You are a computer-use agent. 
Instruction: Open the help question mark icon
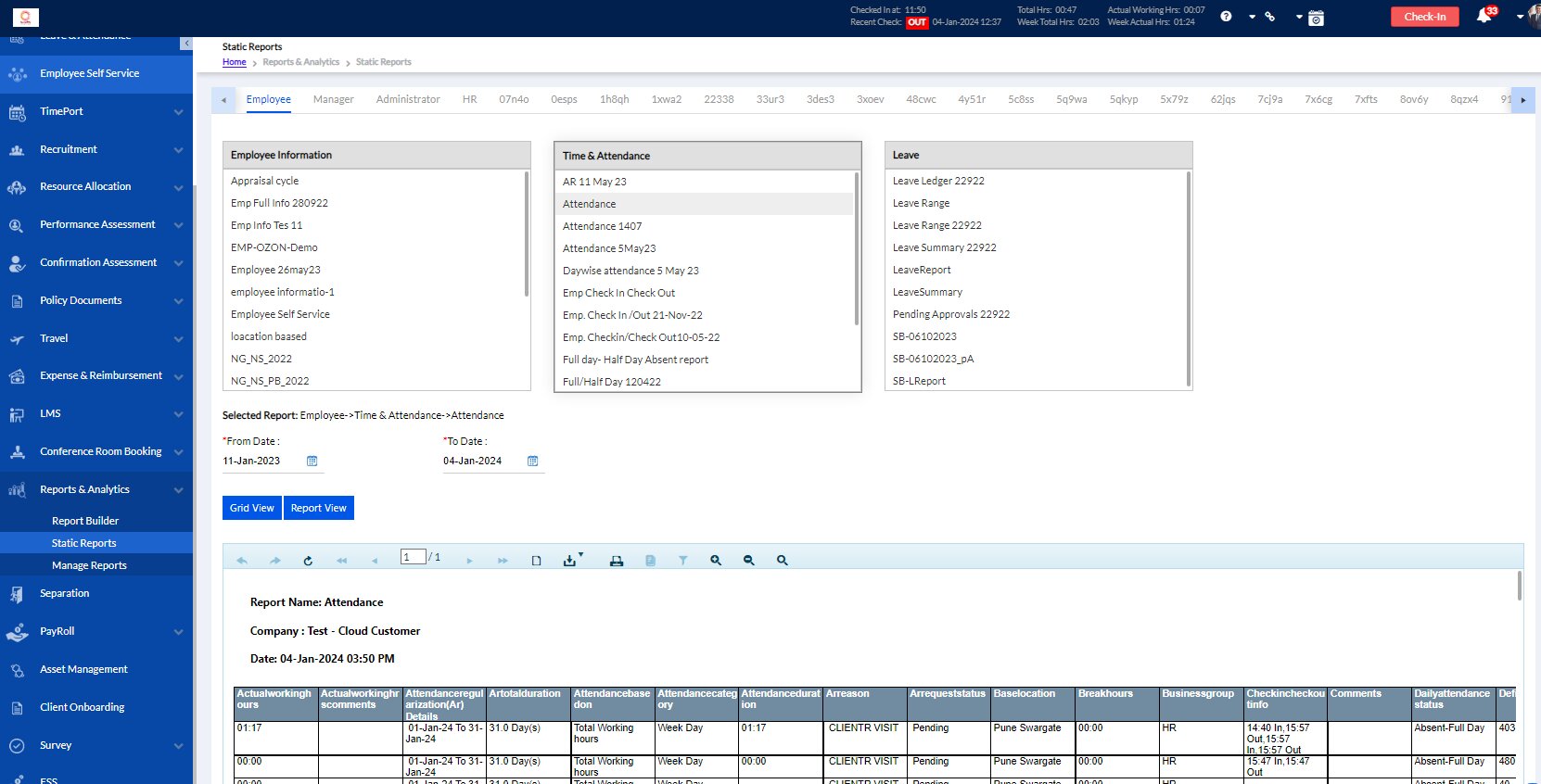click(1226, 17)
